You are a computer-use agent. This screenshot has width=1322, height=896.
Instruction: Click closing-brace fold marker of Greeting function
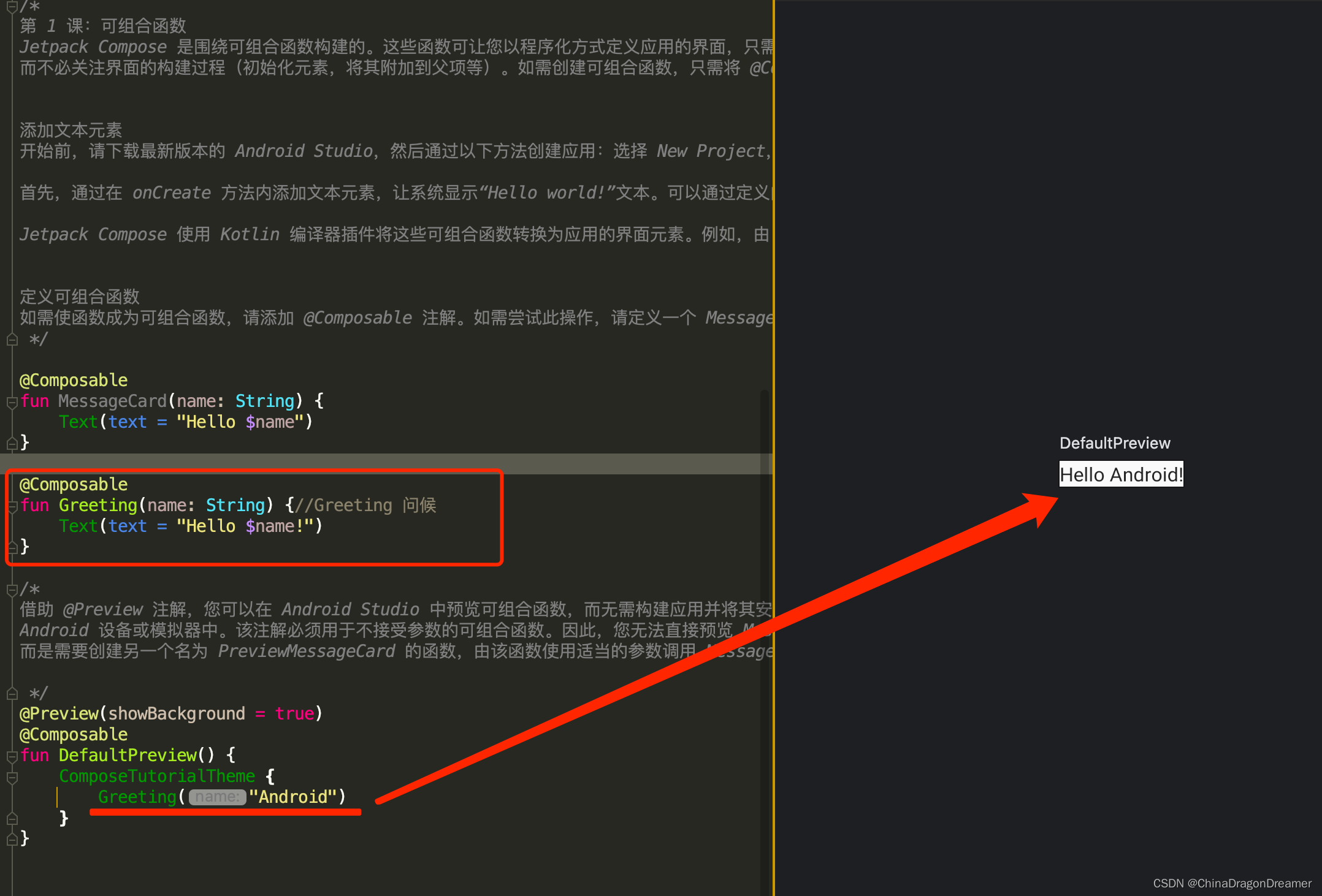[12, 547]
